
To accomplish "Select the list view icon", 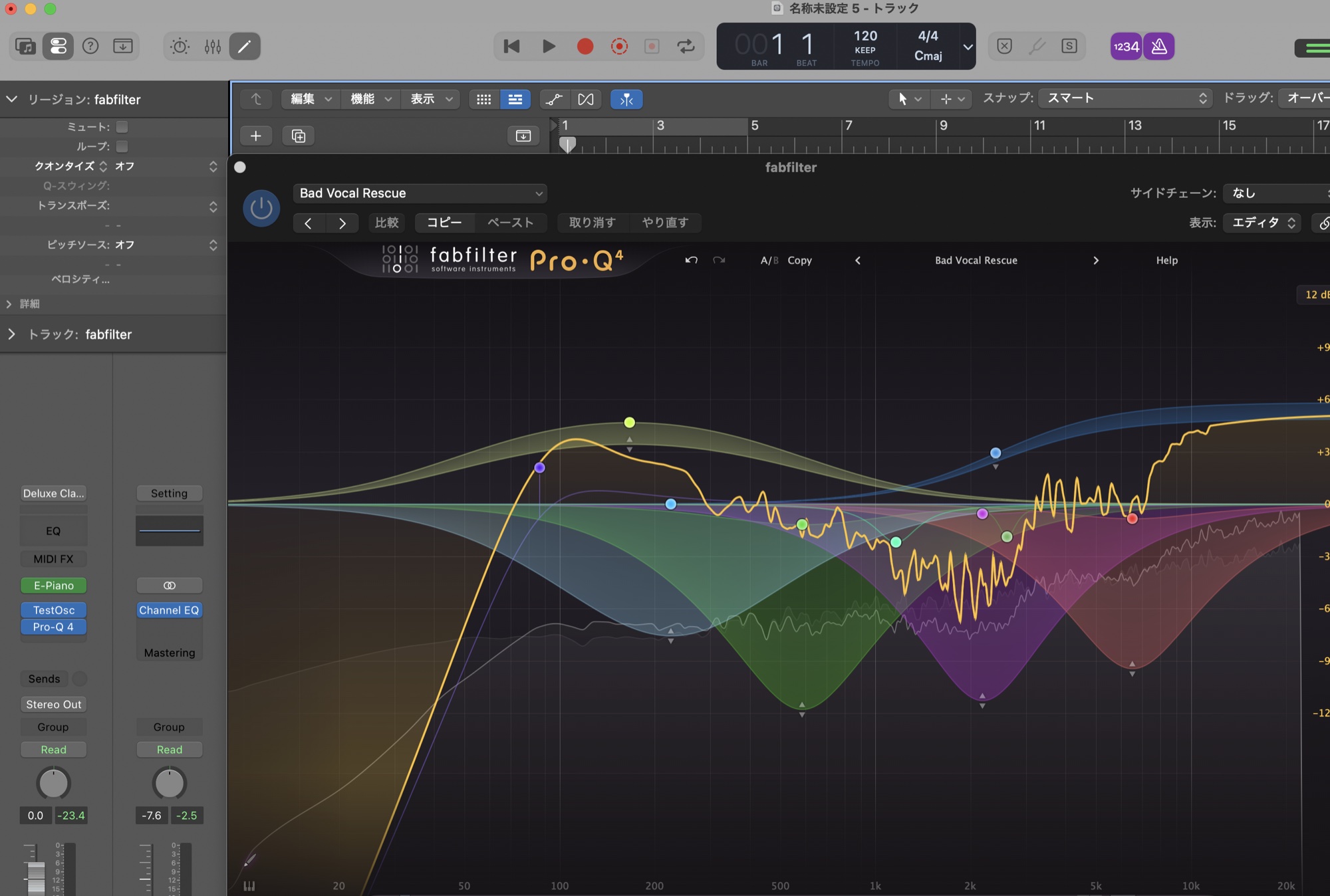I will [515, 99].
